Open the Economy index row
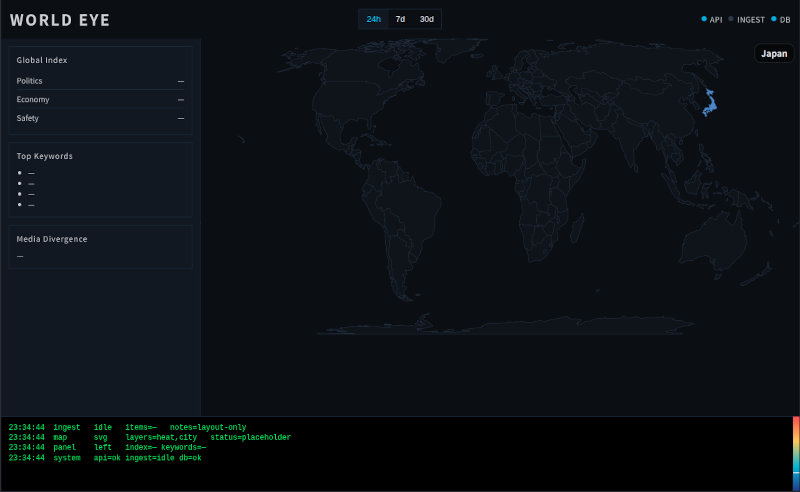Screen dimensions: 800x492 point(100,100)
